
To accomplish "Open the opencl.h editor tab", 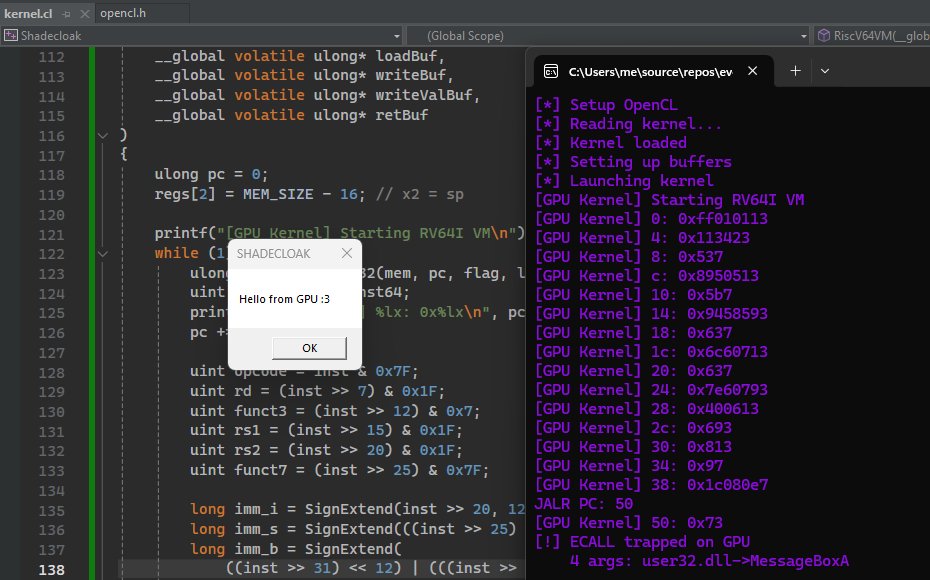I will [123, 13].
